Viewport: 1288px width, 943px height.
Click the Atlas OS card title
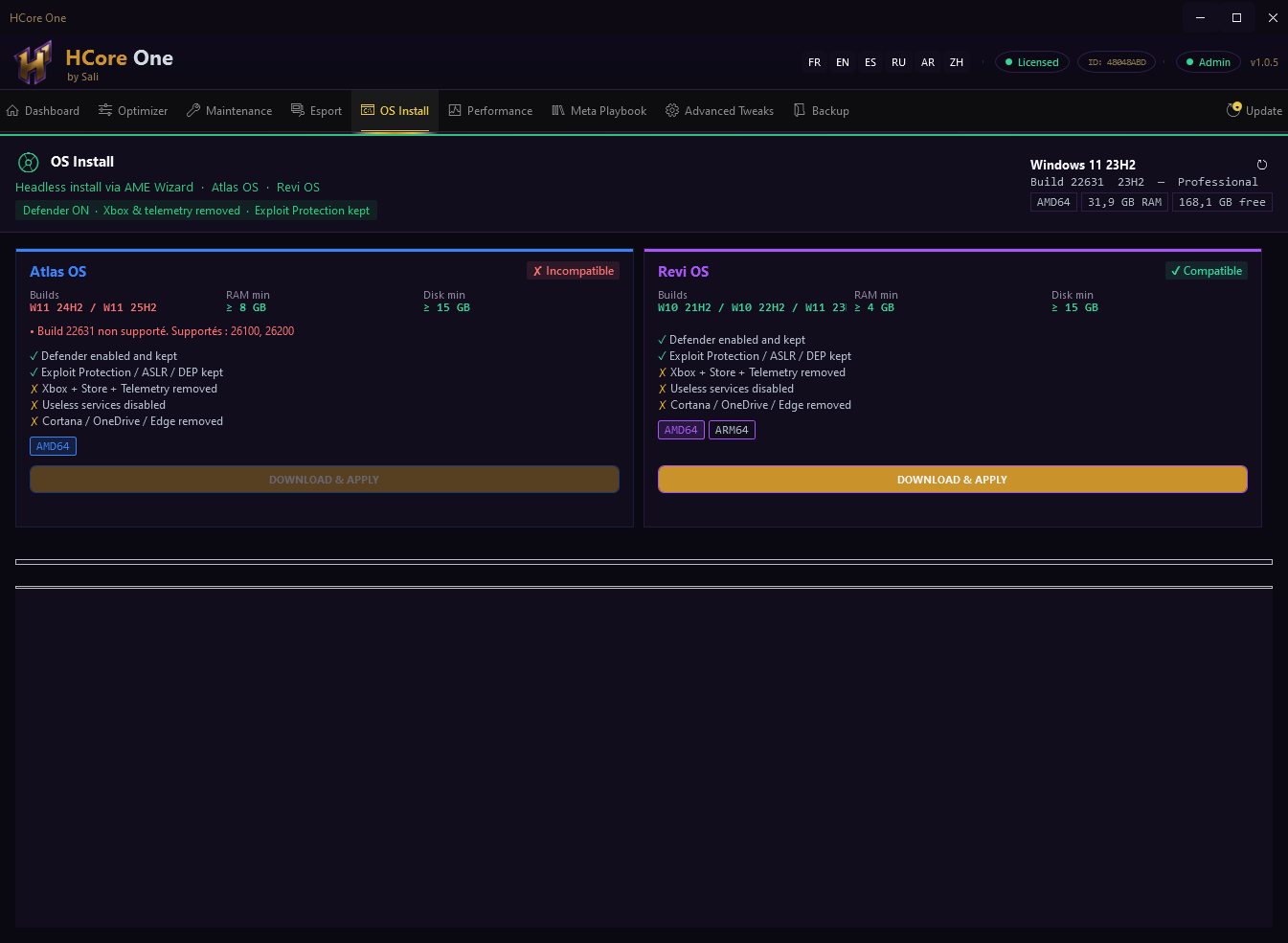coord(58,272)
